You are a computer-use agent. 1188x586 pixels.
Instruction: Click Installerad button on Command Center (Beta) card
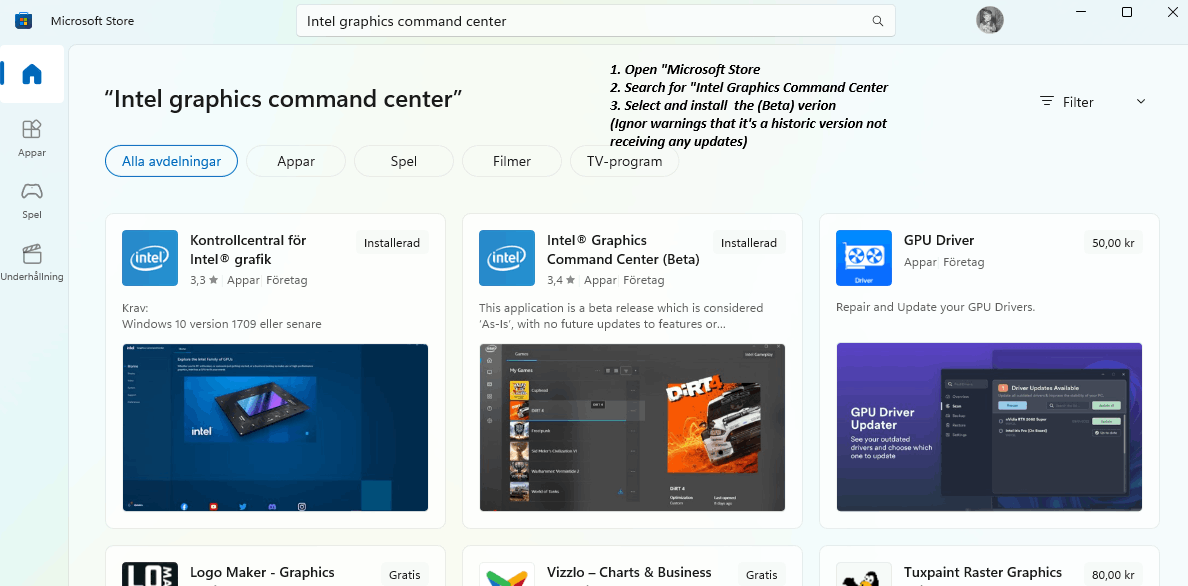coord(749,243)
